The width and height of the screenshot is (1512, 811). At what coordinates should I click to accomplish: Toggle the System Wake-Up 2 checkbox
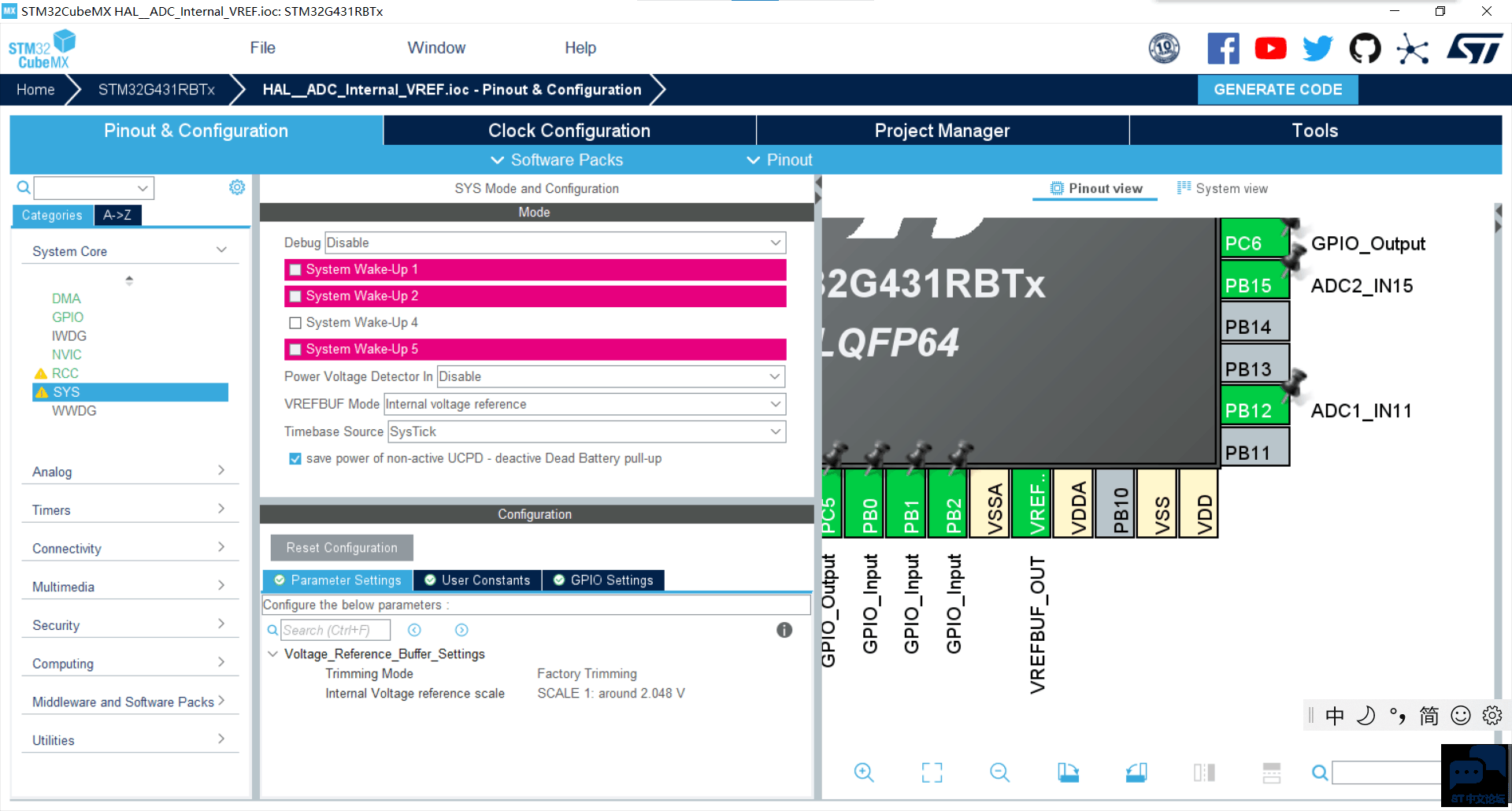coord(295,297)
